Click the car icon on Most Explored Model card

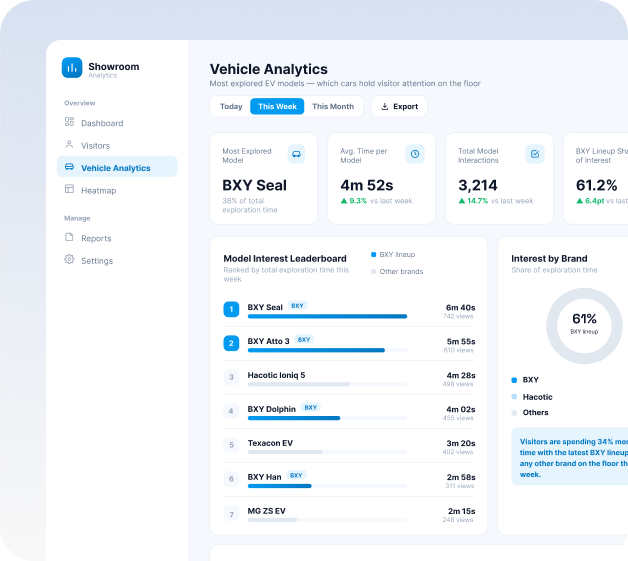click(x=296, y=154)
